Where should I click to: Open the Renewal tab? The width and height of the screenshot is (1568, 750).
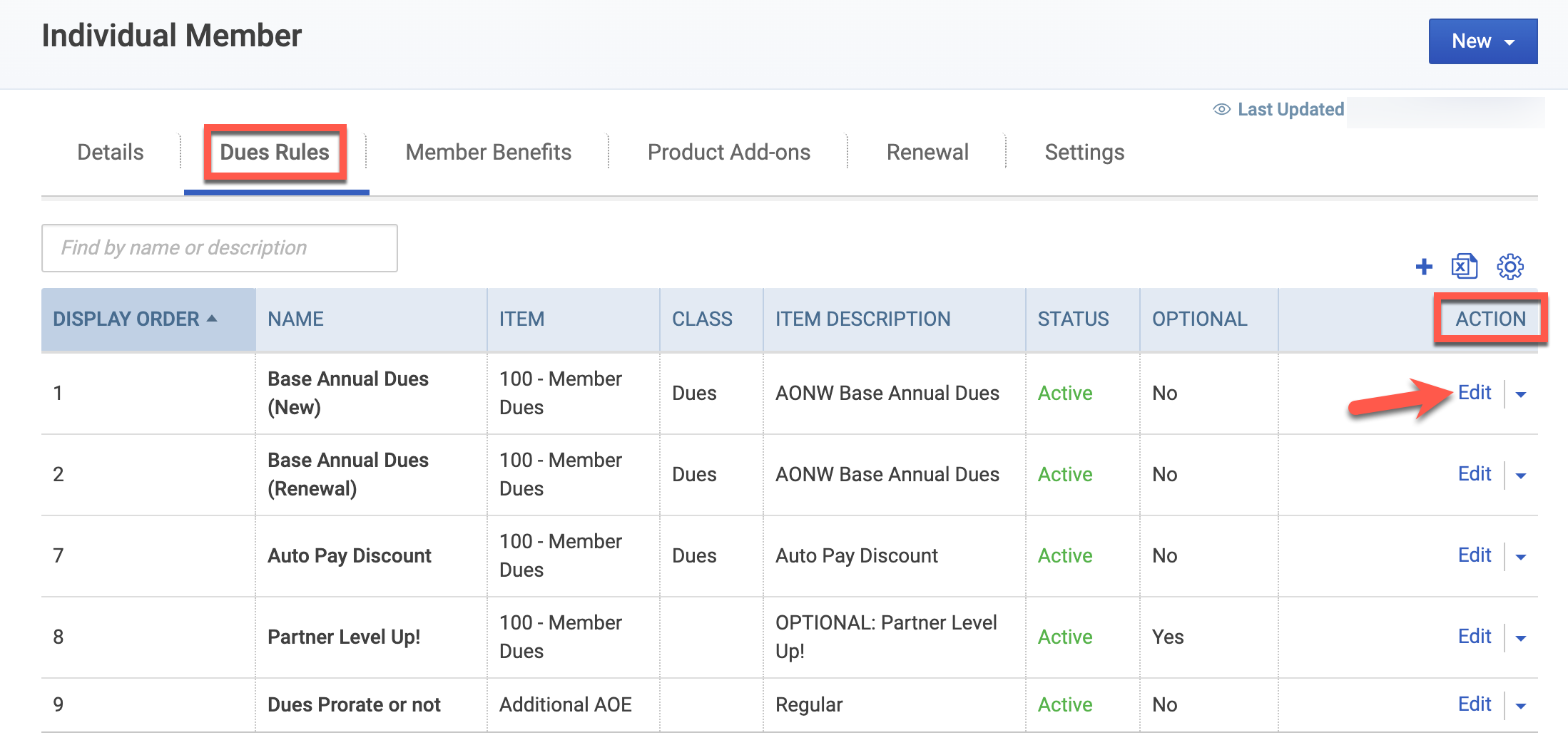[927, 152]
